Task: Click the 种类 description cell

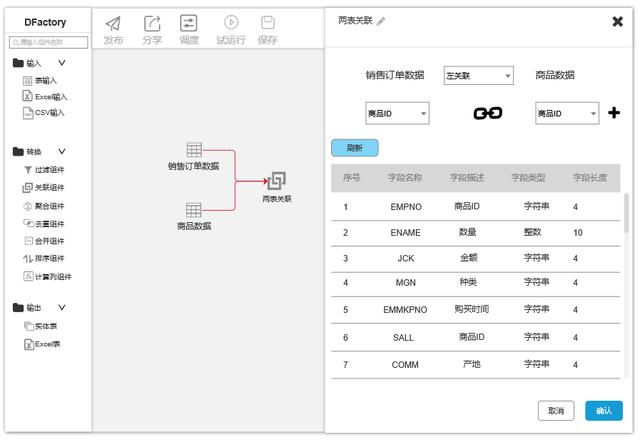Action: point(468,282)
